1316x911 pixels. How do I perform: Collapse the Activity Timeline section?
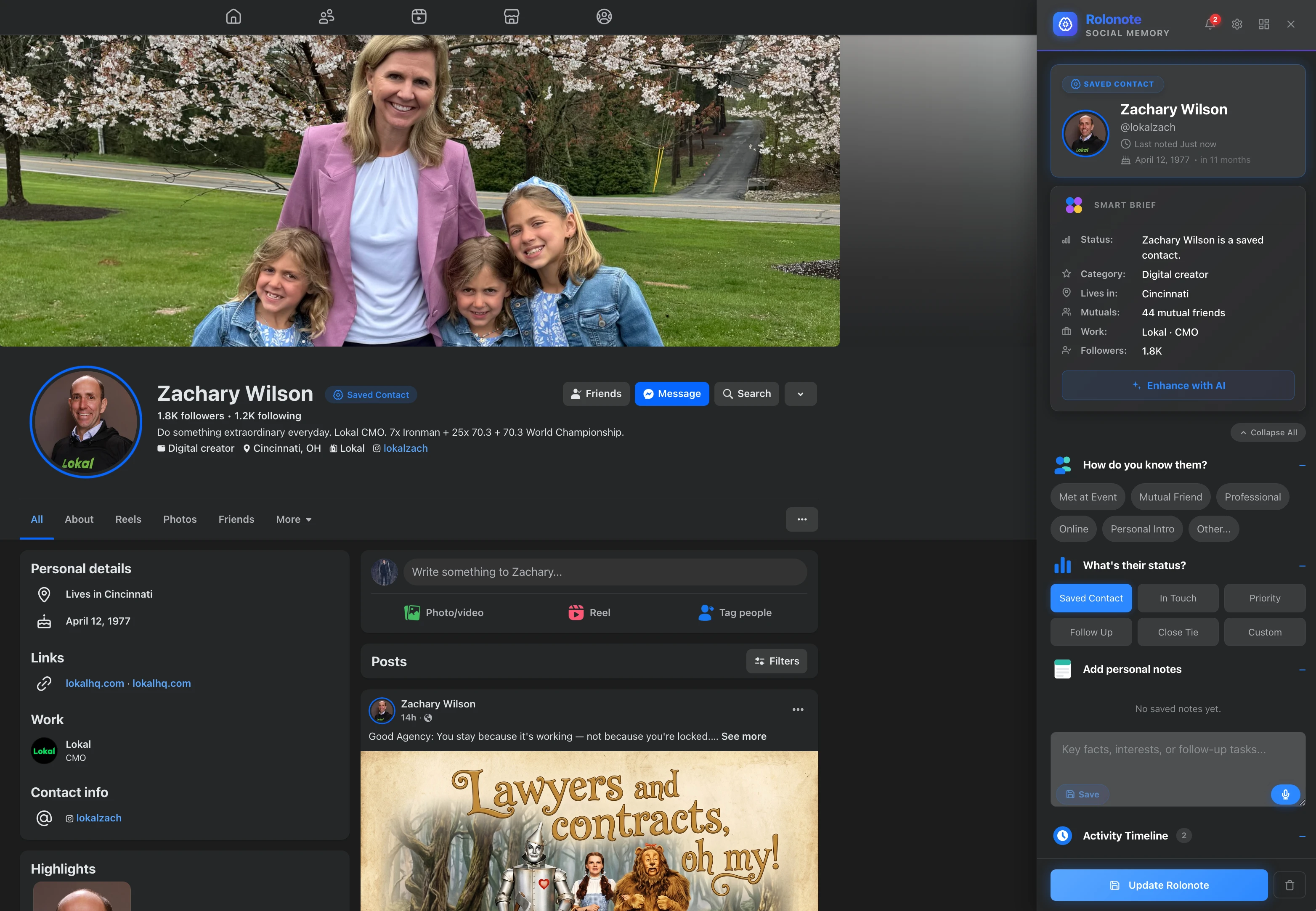coord(1302,836)
